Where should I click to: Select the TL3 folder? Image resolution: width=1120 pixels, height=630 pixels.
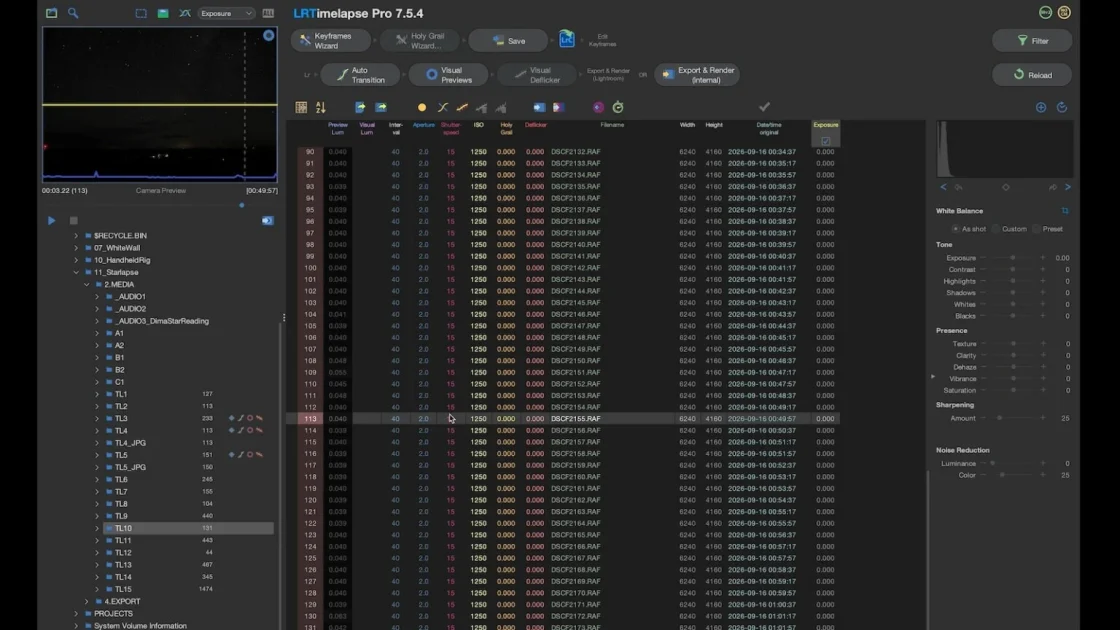tap(121, 419)
